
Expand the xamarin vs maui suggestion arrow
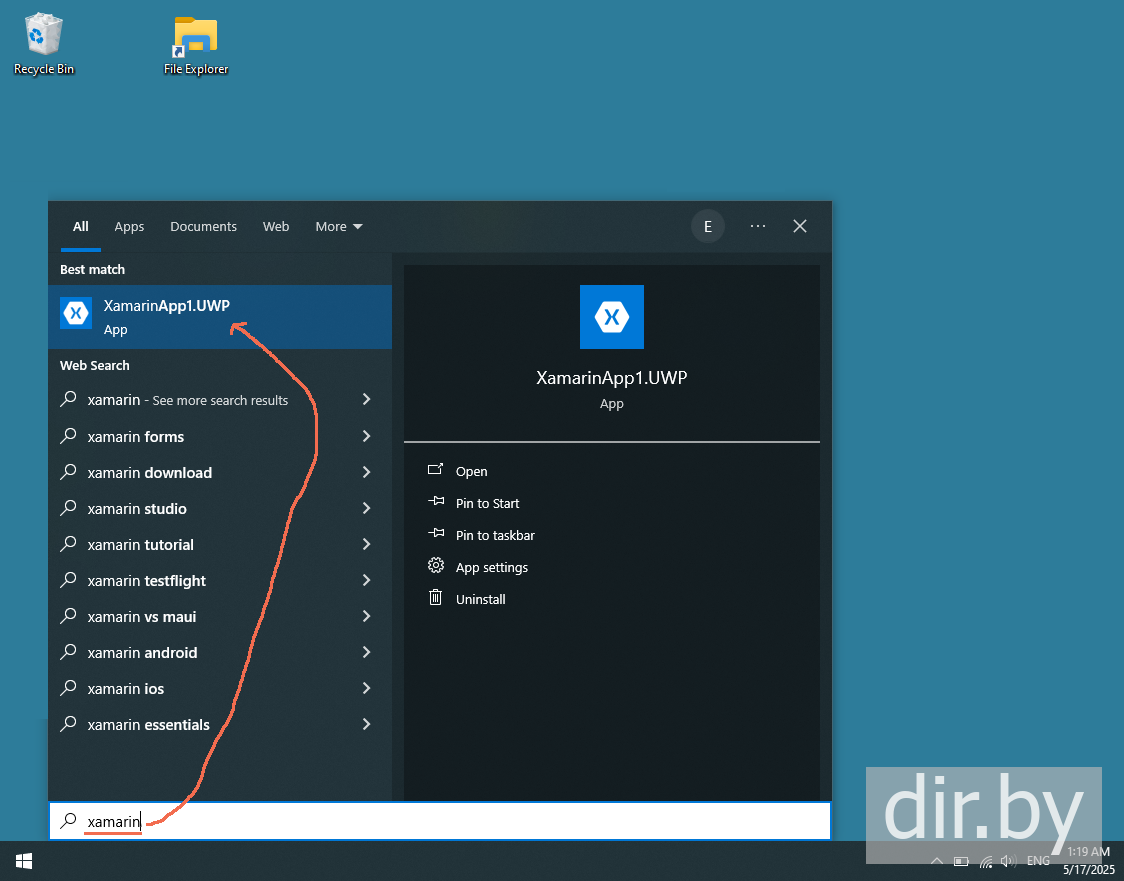[x=366, y=616]
